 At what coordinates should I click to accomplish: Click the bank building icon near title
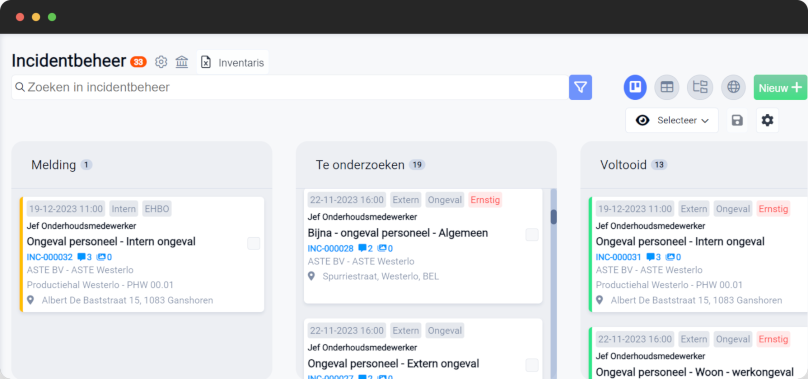pos(181,62)
